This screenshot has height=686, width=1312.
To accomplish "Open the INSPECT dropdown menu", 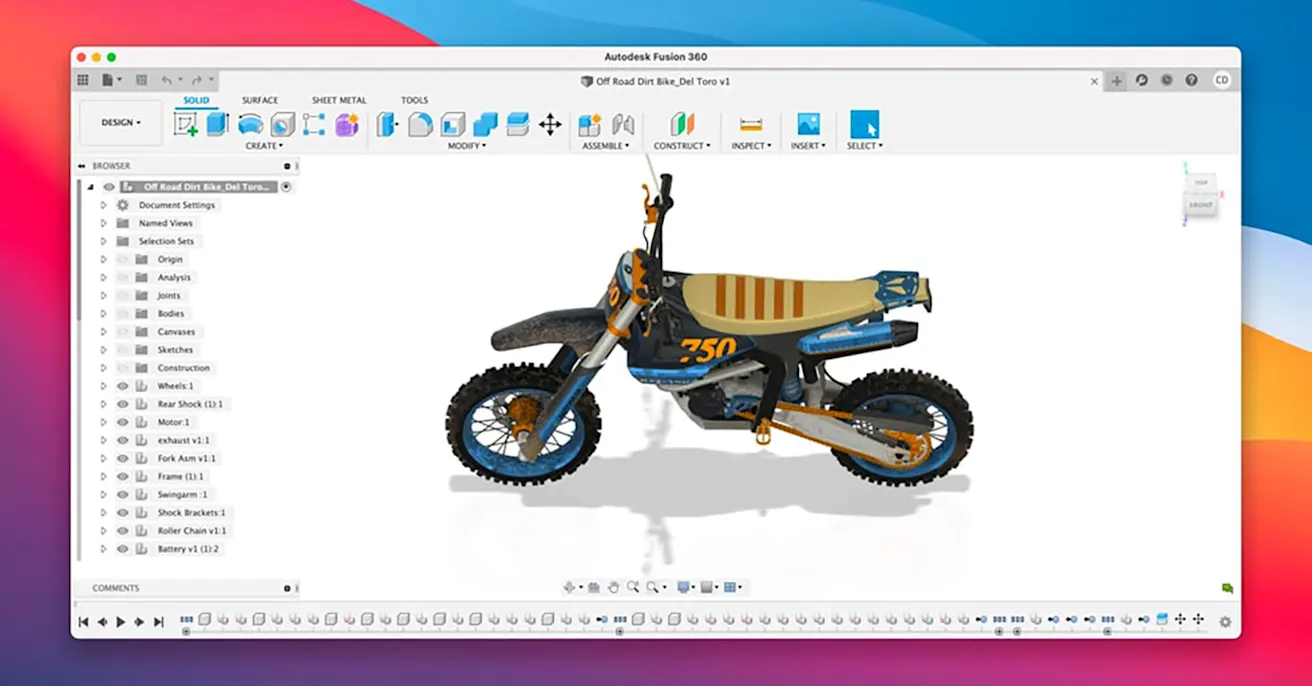I will coord(750,146).
